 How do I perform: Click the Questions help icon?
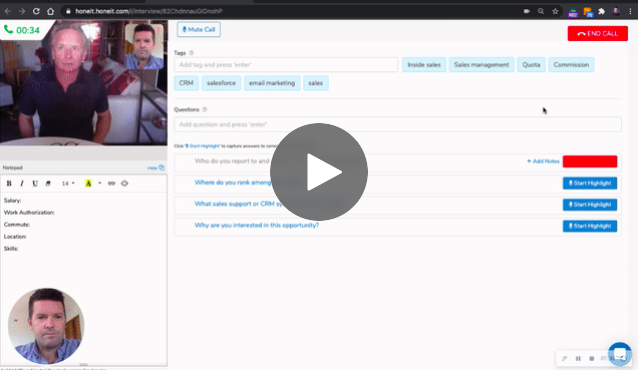pyautogui.click(x=205, y=109)
